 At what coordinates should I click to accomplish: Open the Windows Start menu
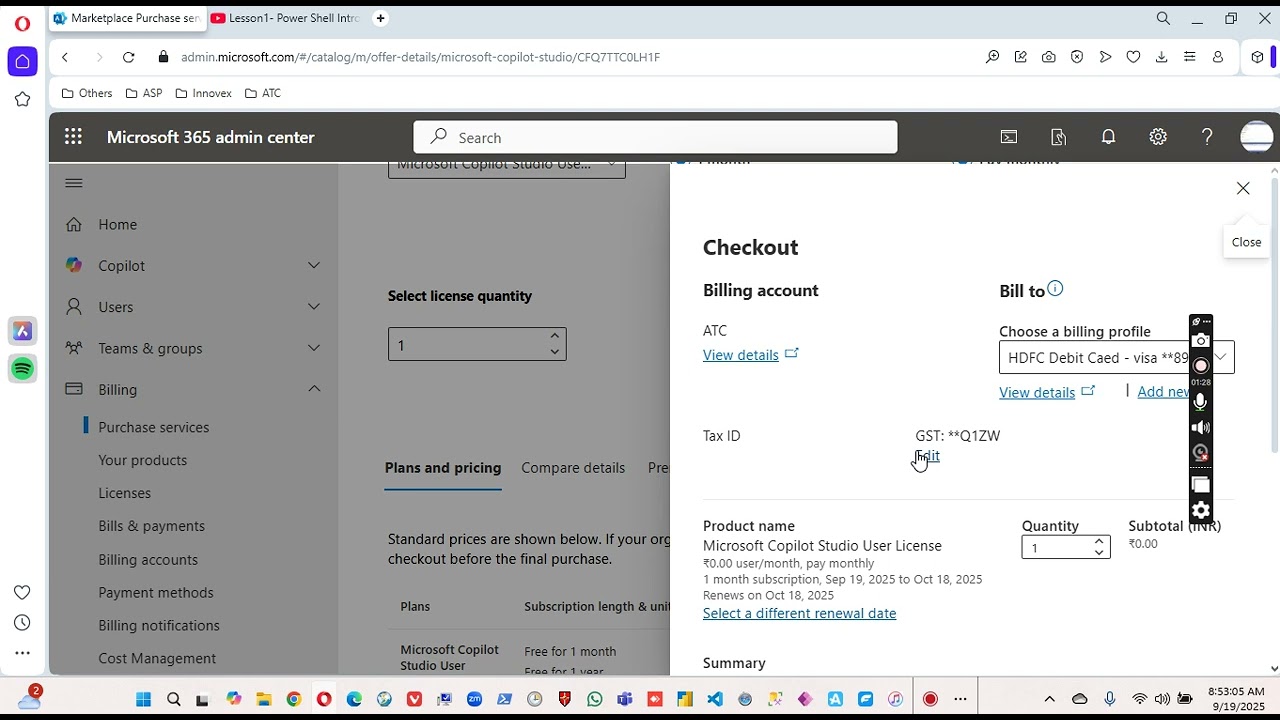click(143, 699)
